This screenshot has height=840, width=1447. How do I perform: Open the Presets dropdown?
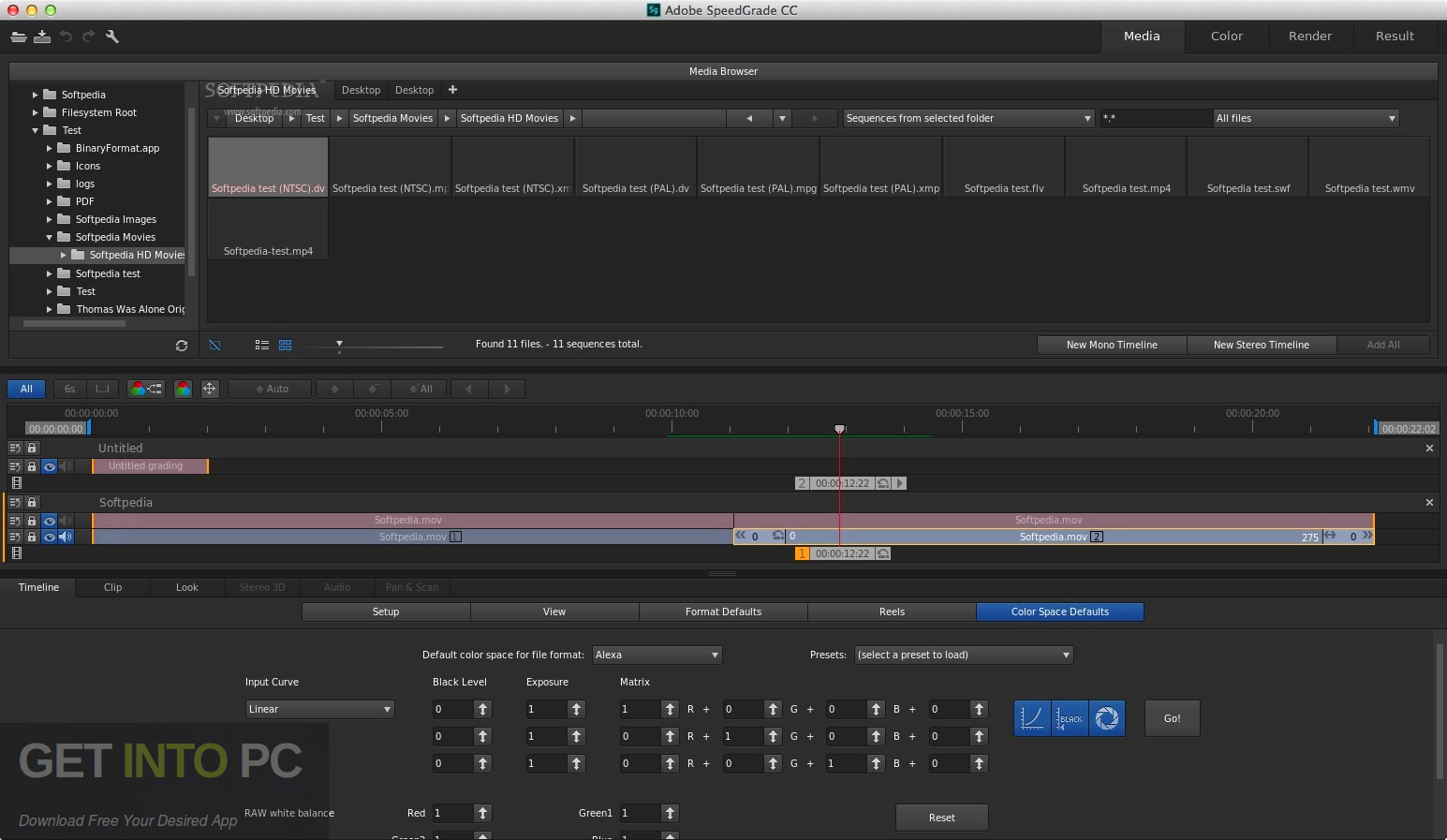click(x=964, y=655)
